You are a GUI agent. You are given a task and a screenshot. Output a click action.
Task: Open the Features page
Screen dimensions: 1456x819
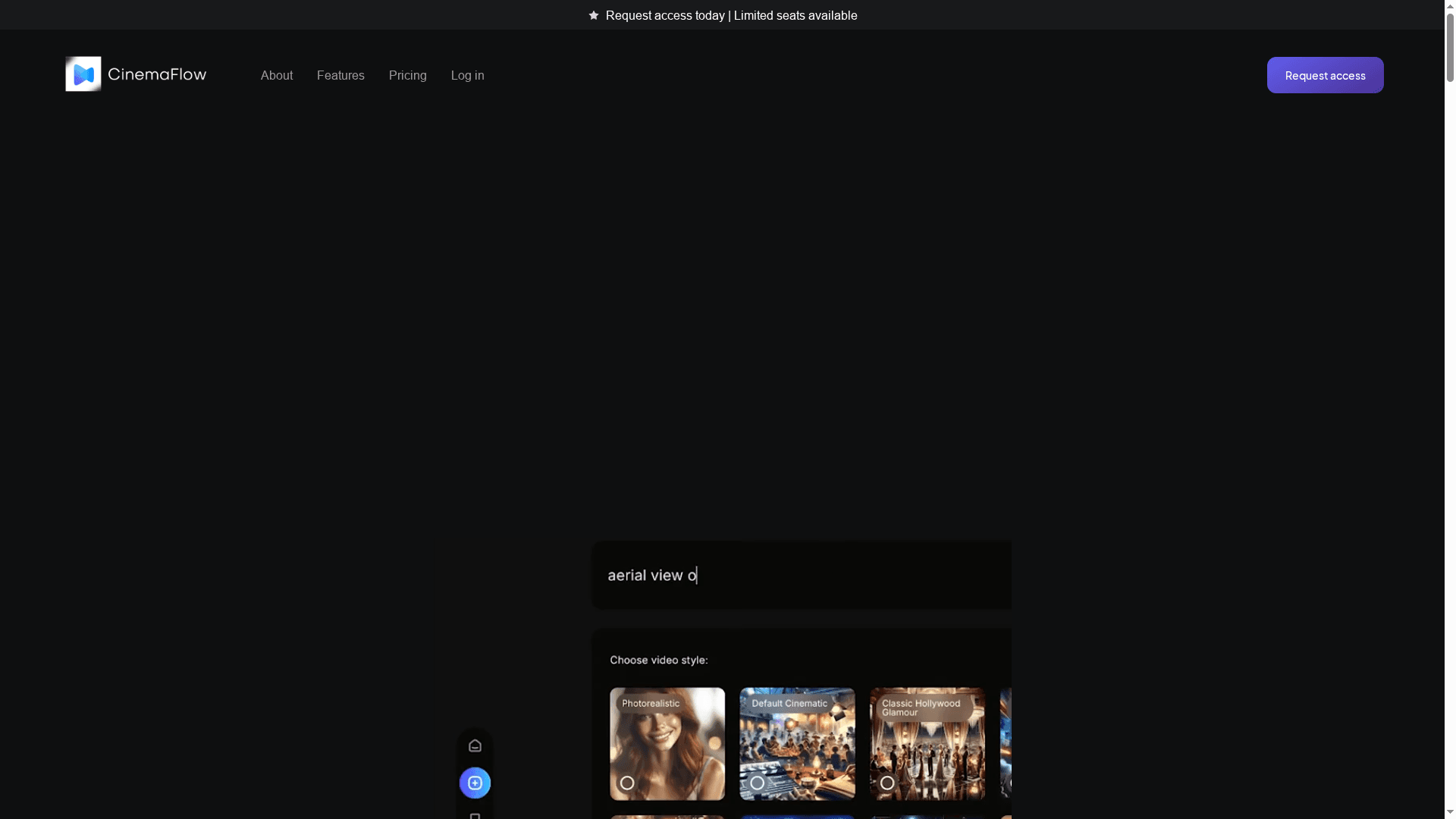[x=340, y=75]
